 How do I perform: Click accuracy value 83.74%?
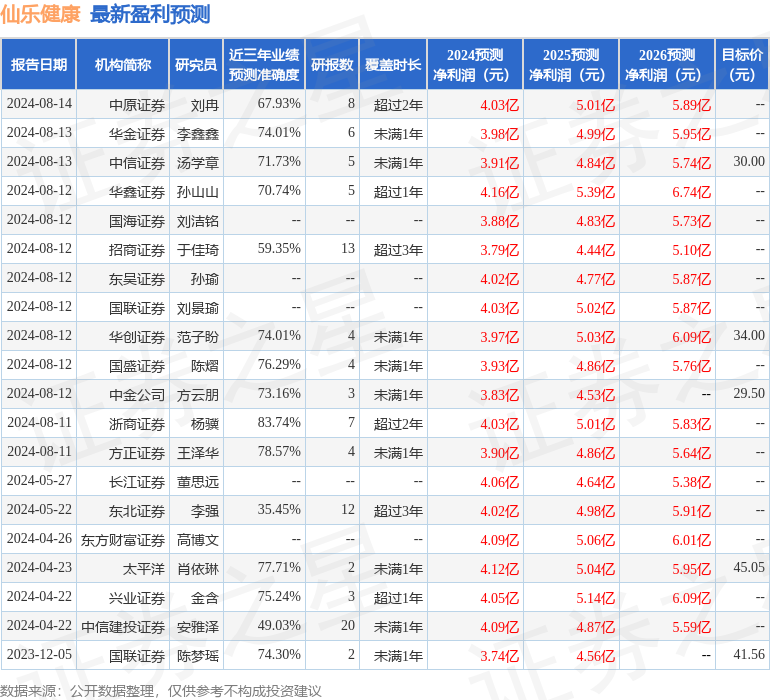279,422
